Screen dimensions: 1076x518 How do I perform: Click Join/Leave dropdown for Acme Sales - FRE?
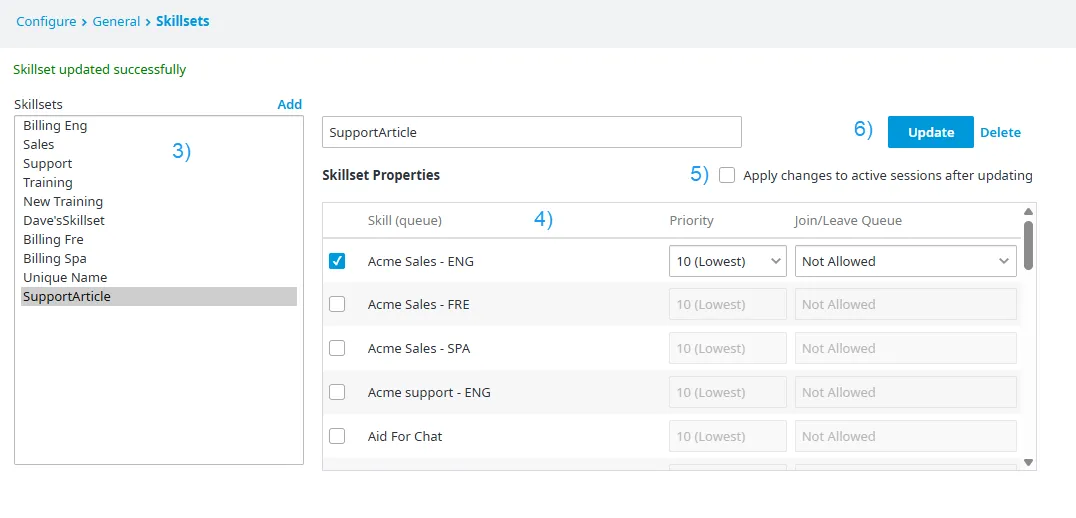tap(906, 305)
